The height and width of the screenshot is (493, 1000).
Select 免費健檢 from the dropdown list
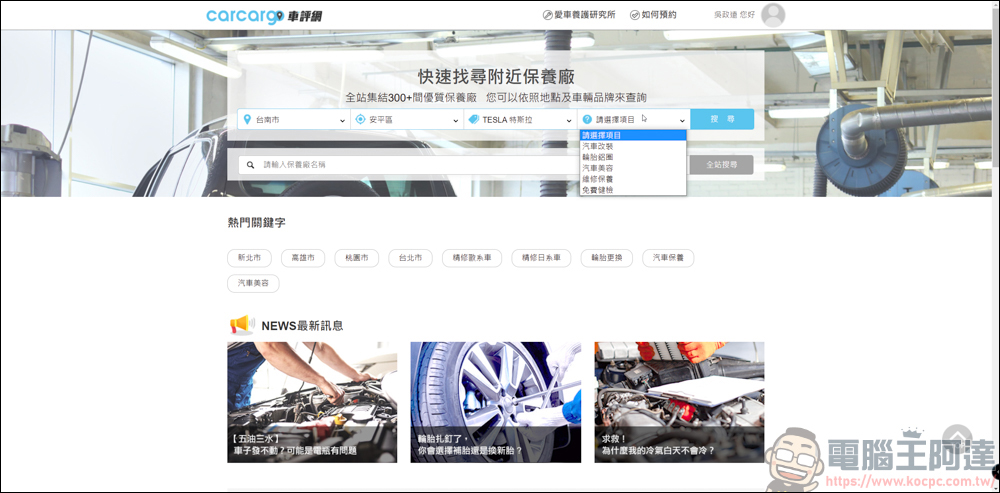pos(633,189)
